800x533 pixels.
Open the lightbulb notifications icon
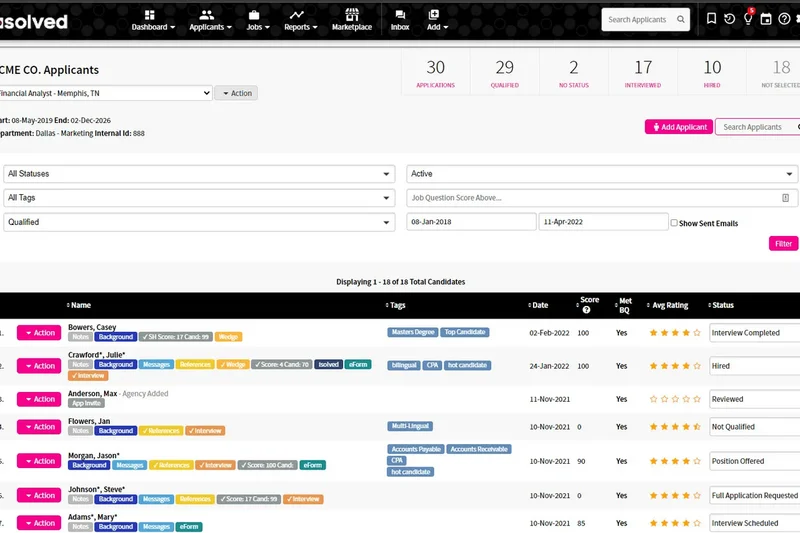(747, 19)
